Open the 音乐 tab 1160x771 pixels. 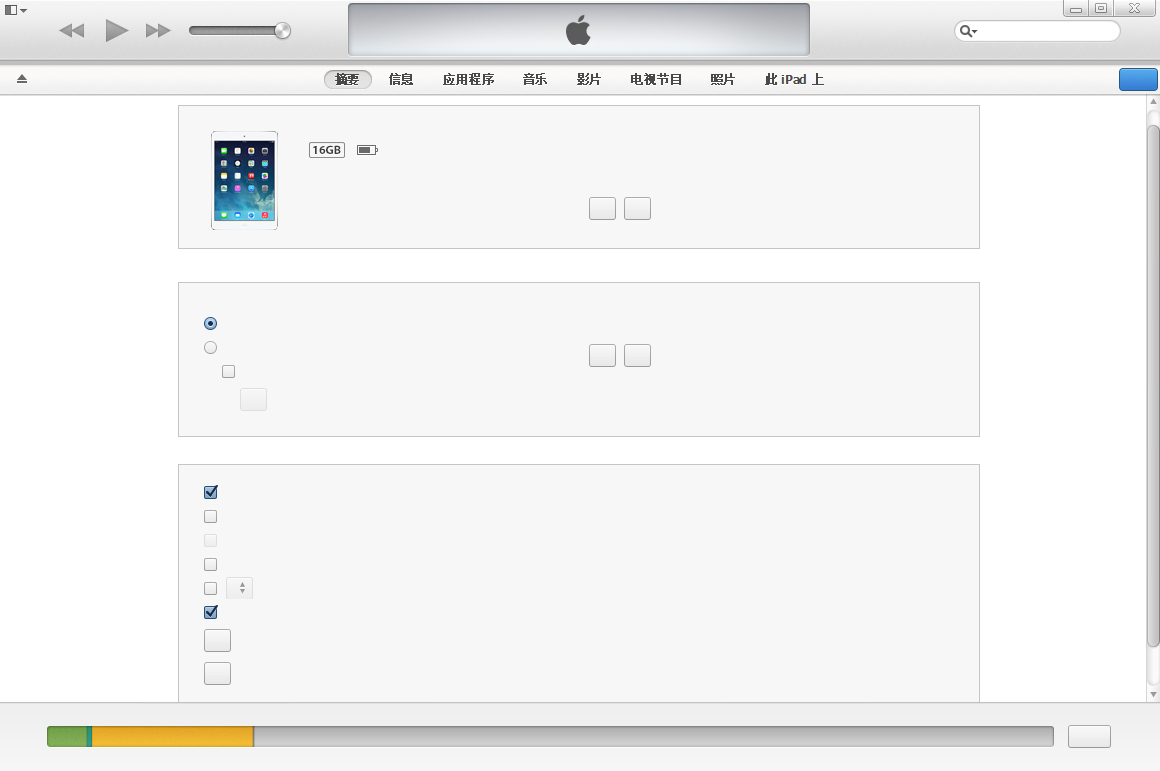coord(534,79)
